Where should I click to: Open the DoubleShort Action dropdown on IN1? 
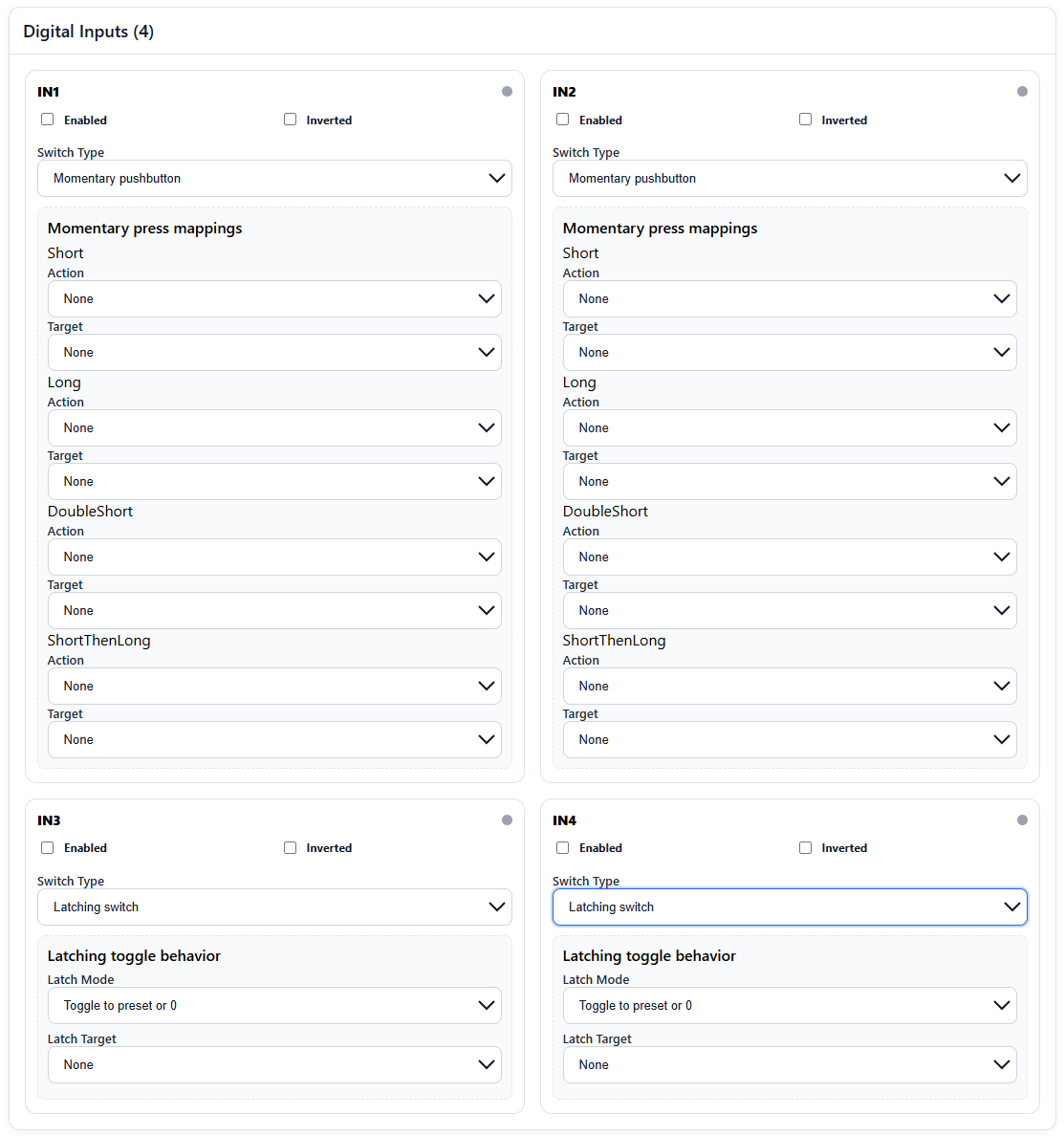click(x=274, y=557)
